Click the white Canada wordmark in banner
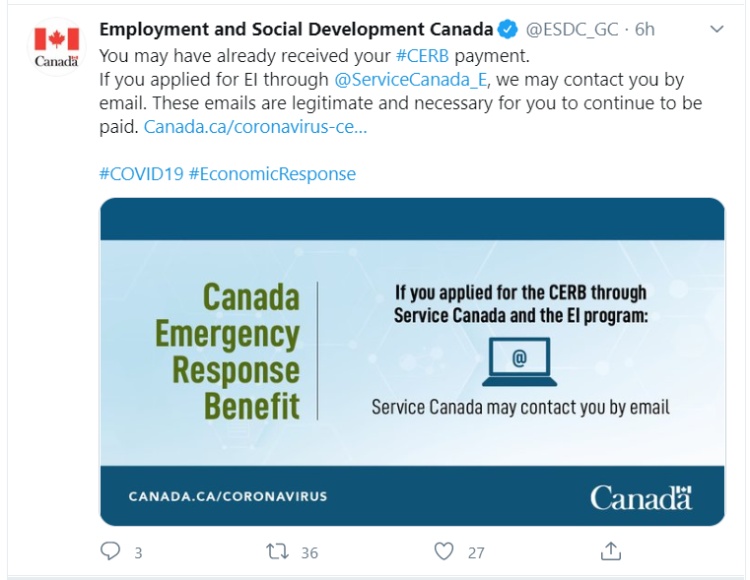Screen dimensions: 750x580 (x=641, y=498)
